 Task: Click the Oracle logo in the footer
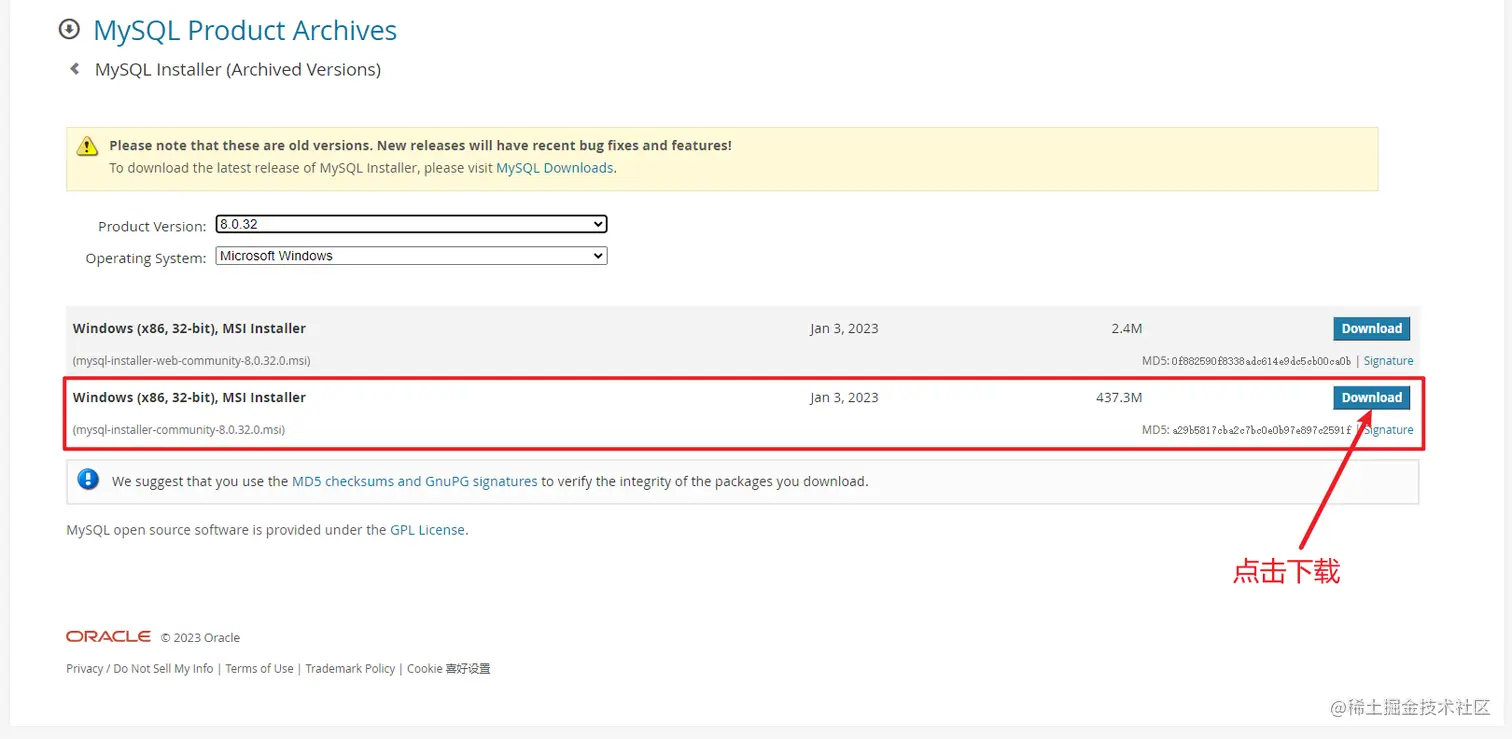pyautogui.click(x=108, y=637)
